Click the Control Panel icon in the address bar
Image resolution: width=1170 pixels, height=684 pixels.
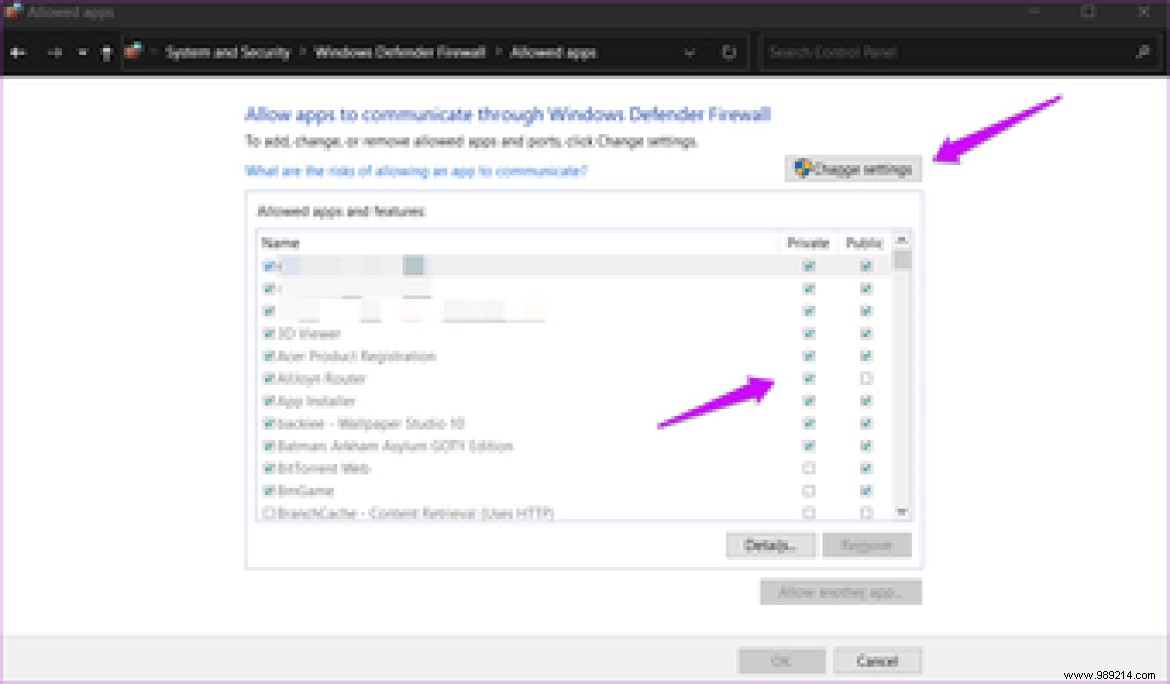(131, 51)
